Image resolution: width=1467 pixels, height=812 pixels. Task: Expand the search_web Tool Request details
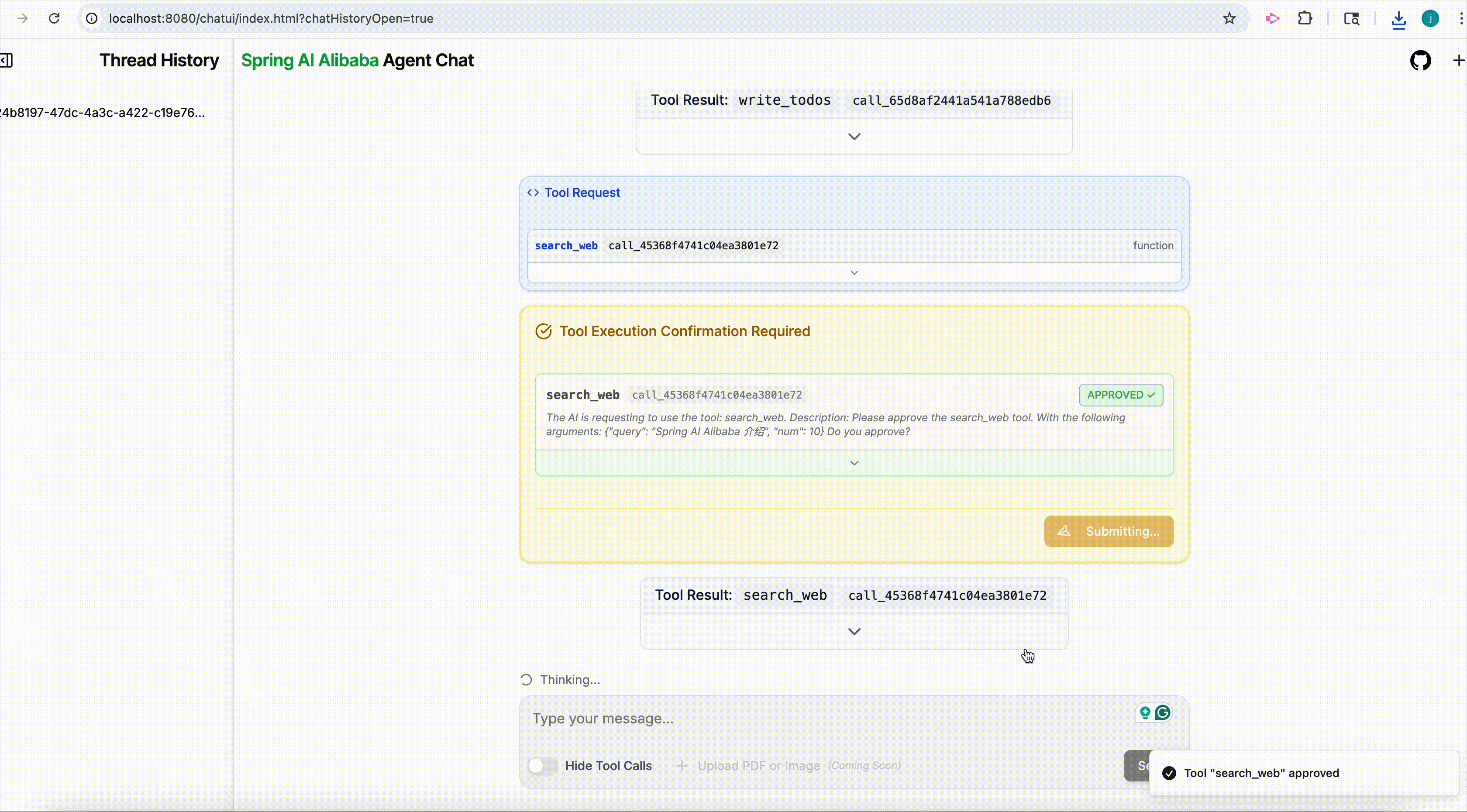pos(854,273)
